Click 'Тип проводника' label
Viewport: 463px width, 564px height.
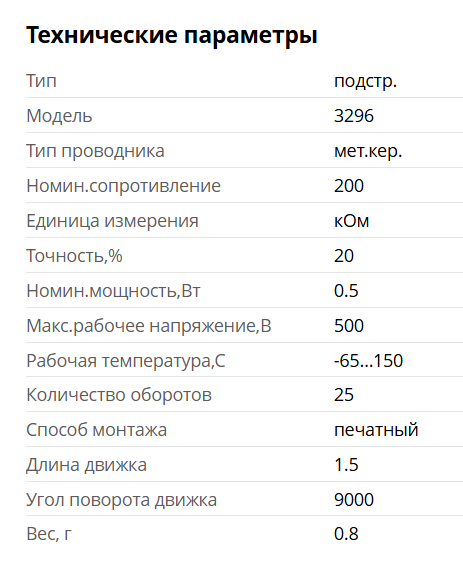tap(95, 151)
